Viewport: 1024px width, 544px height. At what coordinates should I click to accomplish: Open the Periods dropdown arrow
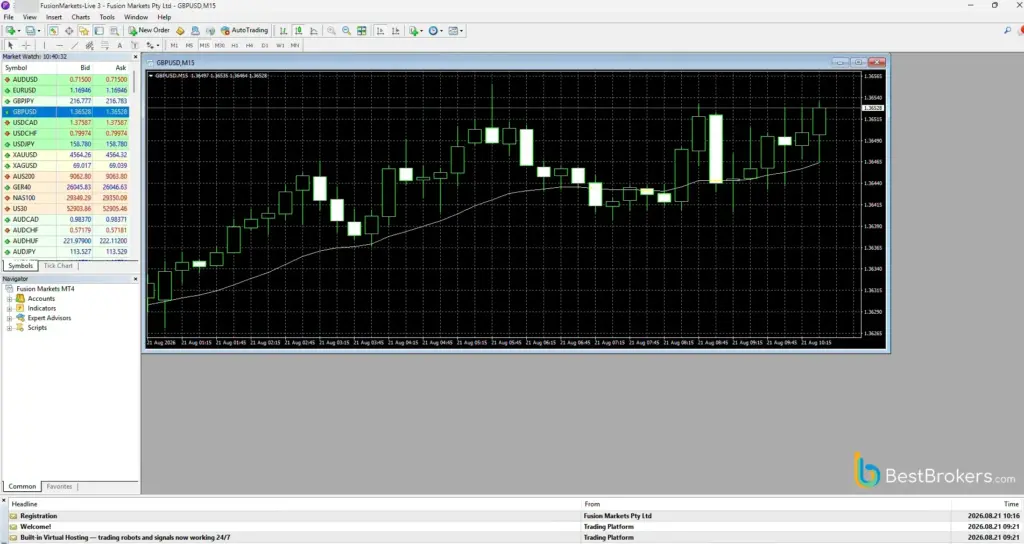(441, 31)
